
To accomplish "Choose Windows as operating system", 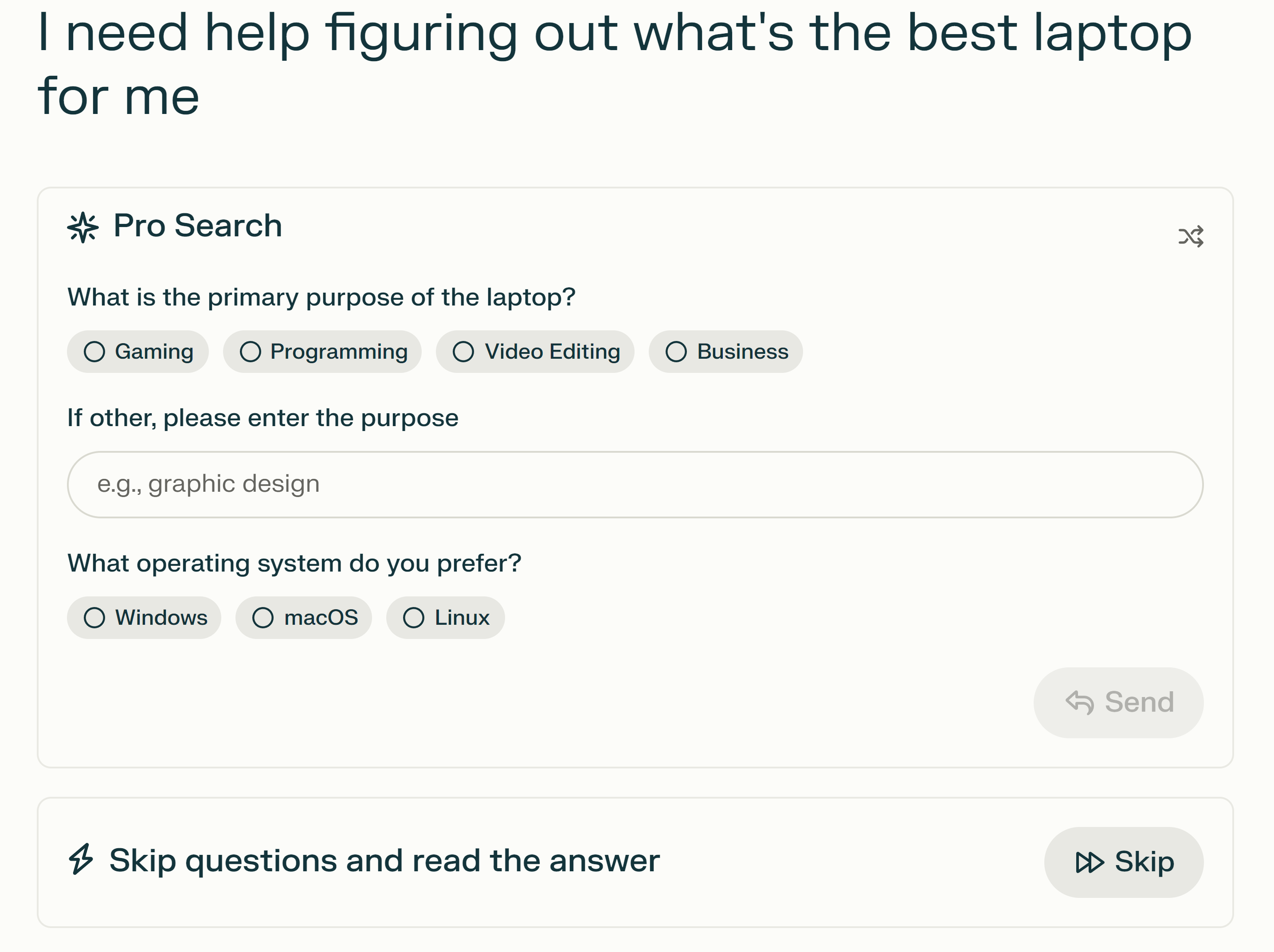I will pos(145,617).
